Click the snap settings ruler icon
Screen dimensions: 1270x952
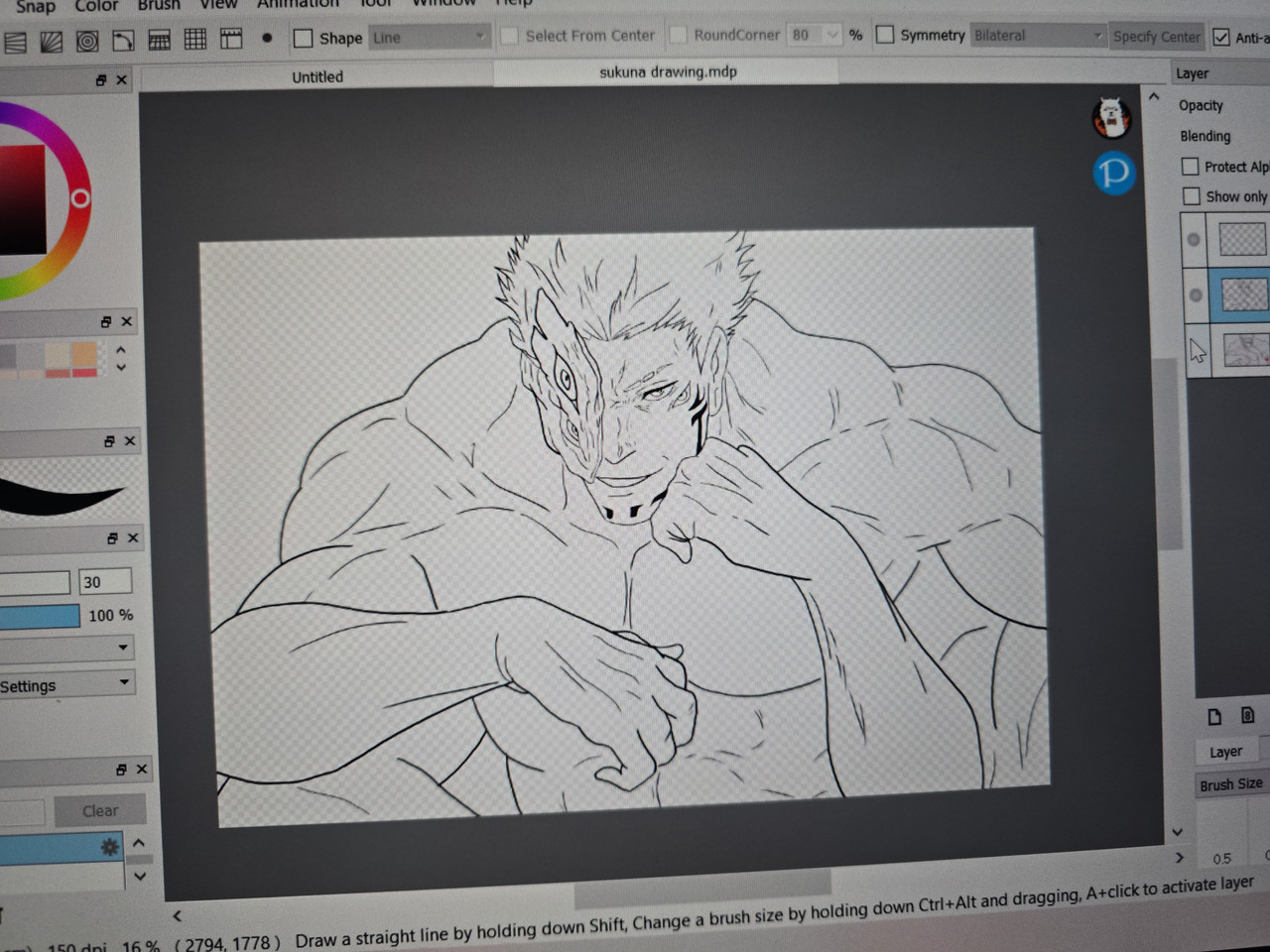(231, 39)
